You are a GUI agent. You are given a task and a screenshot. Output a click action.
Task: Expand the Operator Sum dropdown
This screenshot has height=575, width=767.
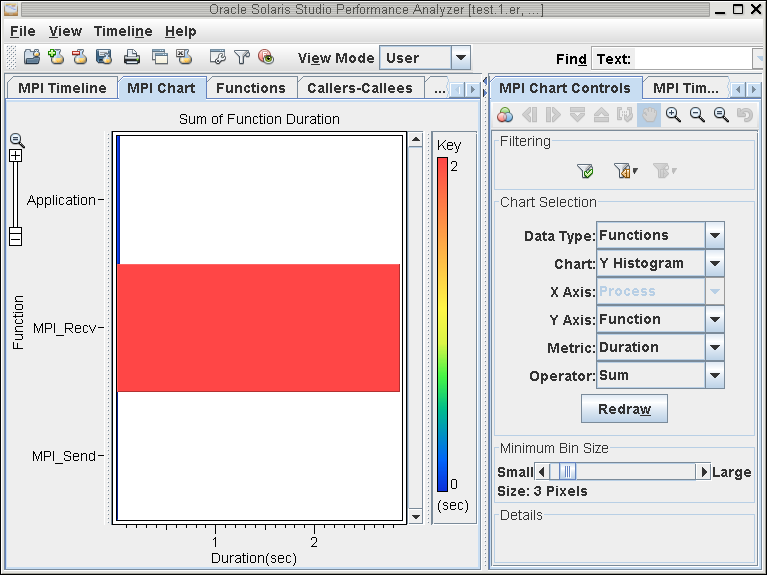coord(715,376)
